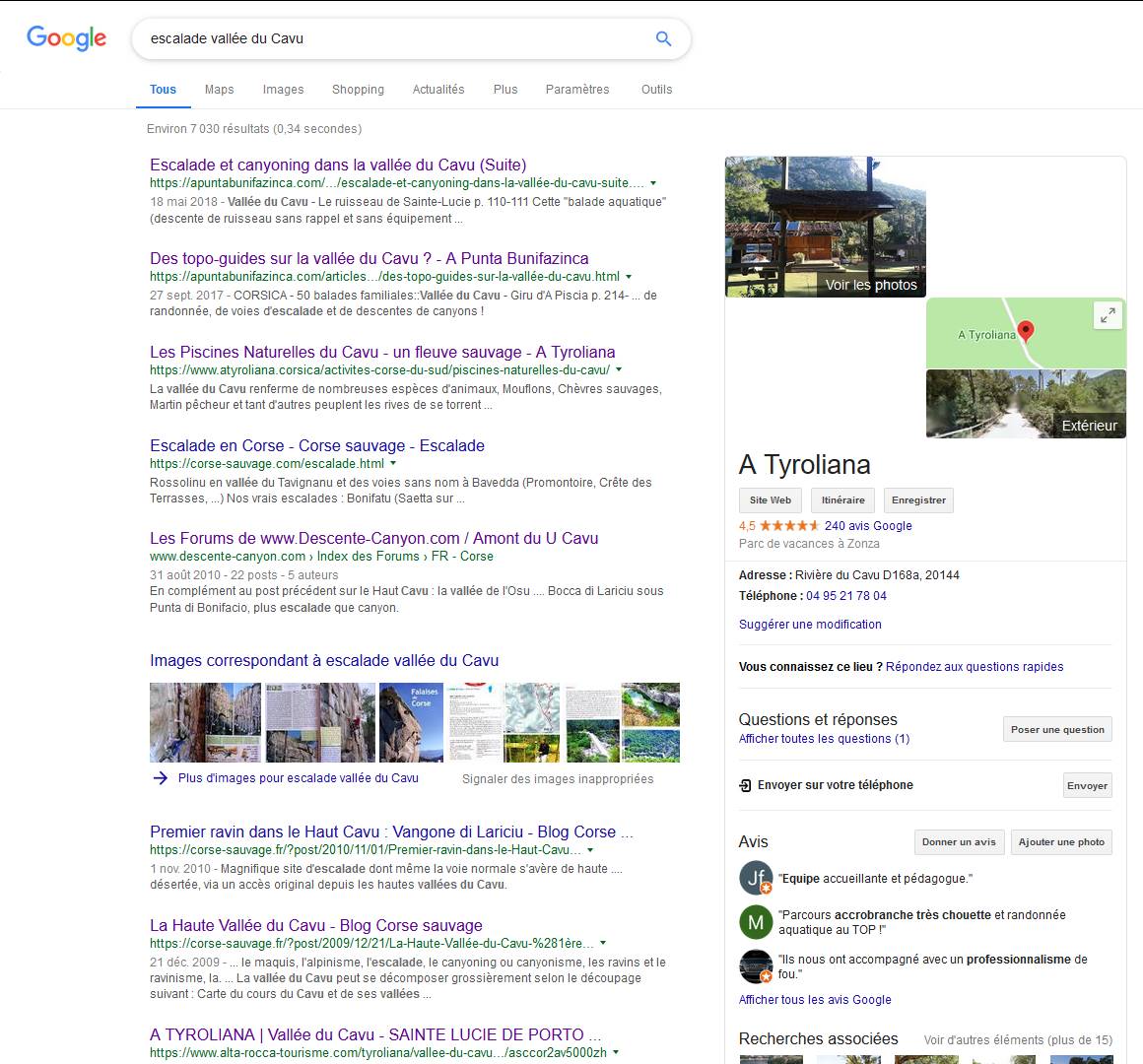1143x1064 pixels.
Task: Click the Site Web button
Action: pos(771,499)
